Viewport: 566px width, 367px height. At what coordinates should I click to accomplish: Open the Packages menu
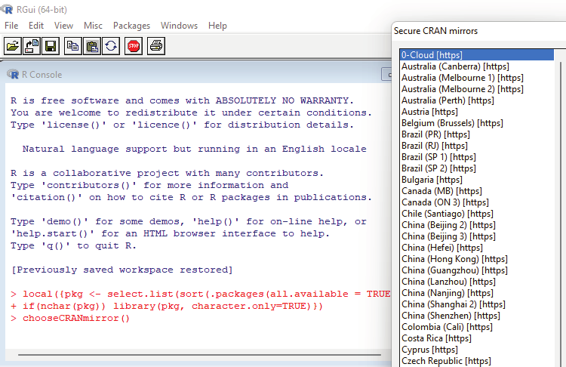[x=131, y=26]
